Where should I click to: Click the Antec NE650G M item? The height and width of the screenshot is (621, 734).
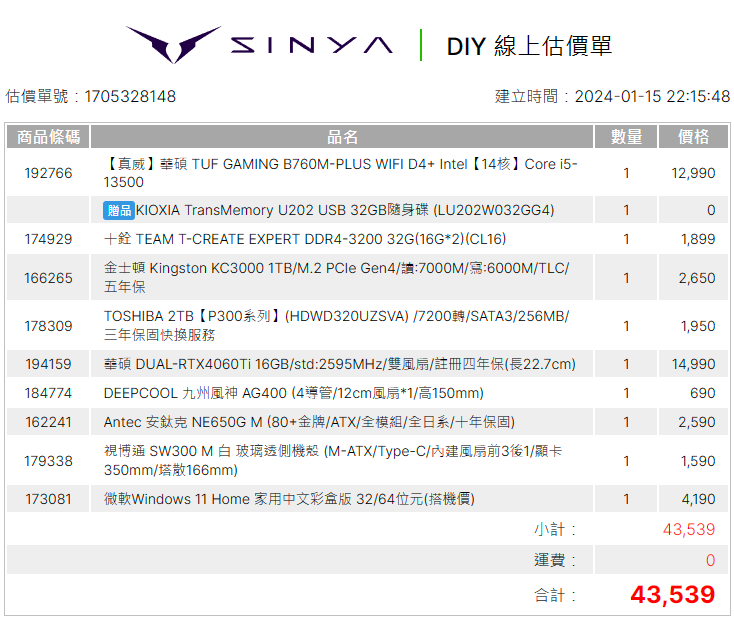click(309, 422)
